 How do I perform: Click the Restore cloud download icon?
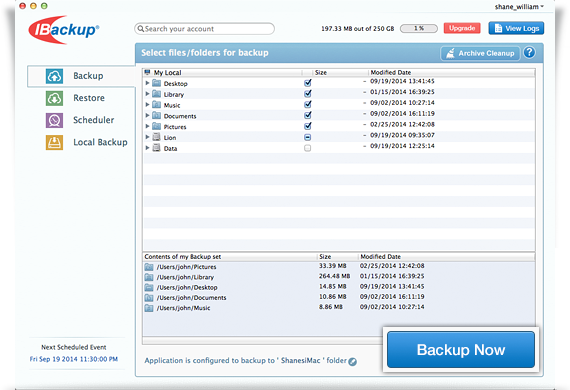point(55,98)
